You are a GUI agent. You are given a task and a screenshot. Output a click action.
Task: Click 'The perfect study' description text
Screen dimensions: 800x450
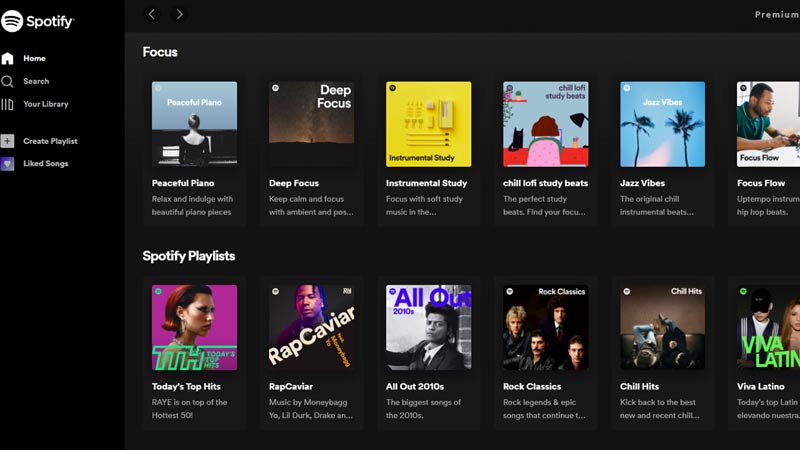(535, 199)
